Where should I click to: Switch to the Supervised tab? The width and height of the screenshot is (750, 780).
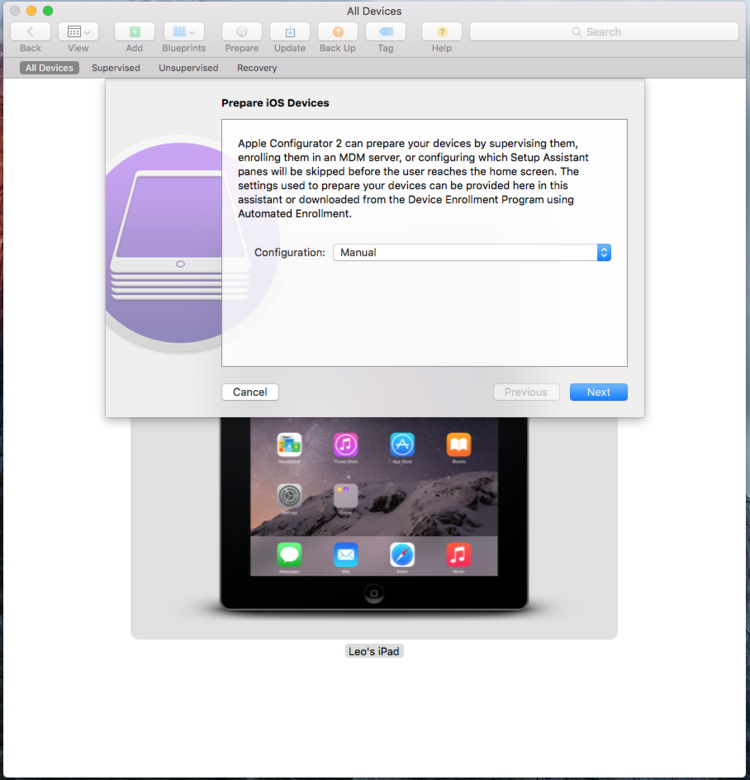point(116,68)
